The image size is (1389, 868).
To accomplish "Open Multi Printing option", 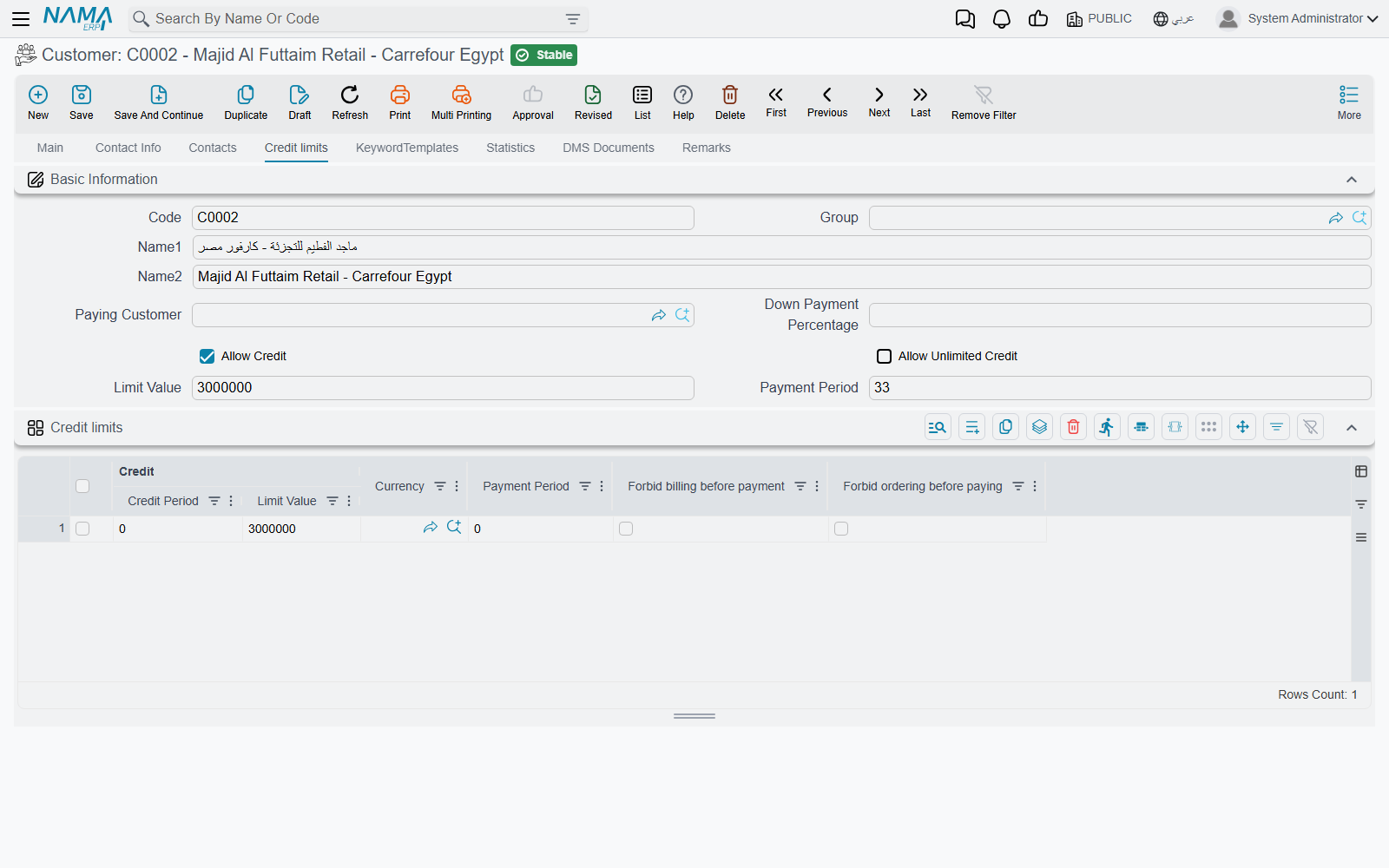I will [461, 102].
